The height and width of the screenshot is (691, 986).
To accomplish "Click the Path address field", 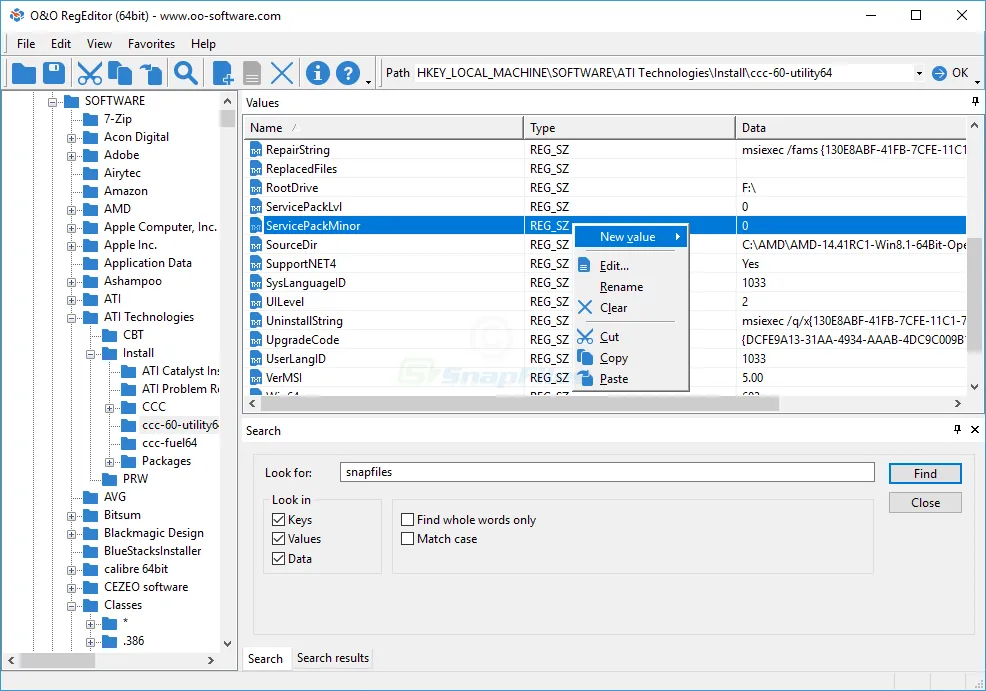I will coord(663,73).
